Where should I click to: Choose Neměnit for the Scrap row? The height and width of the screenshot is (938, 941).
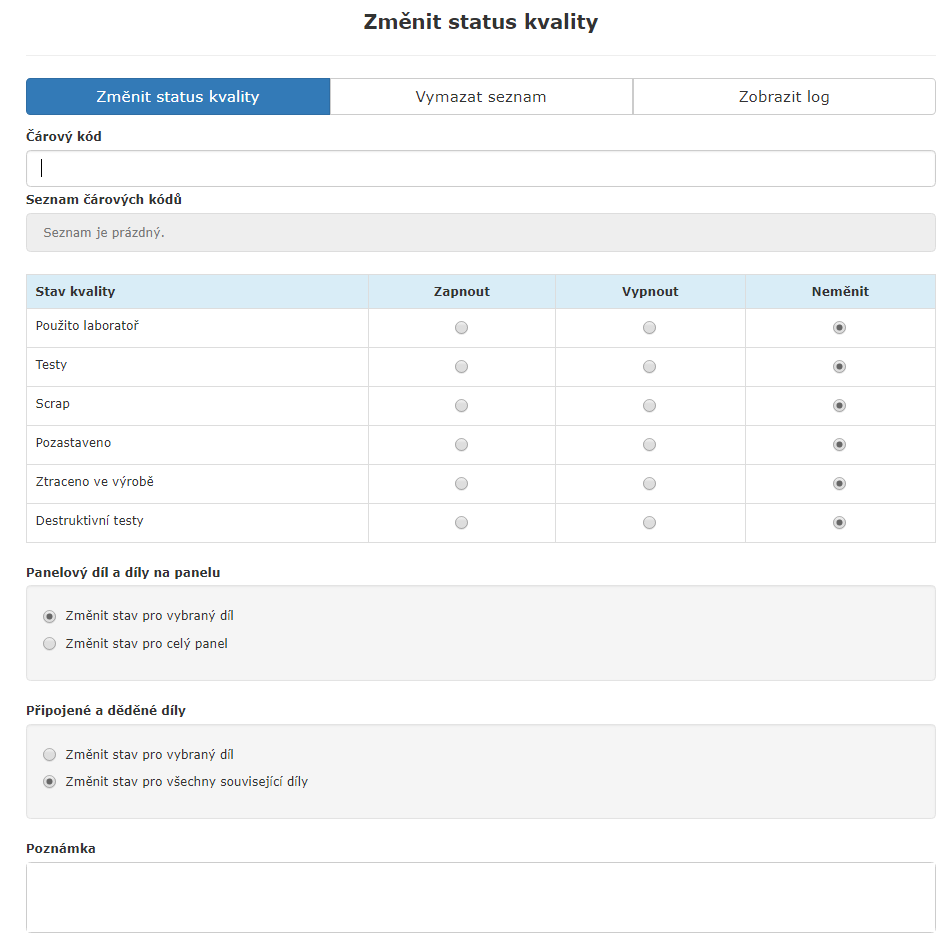[840, 406]
